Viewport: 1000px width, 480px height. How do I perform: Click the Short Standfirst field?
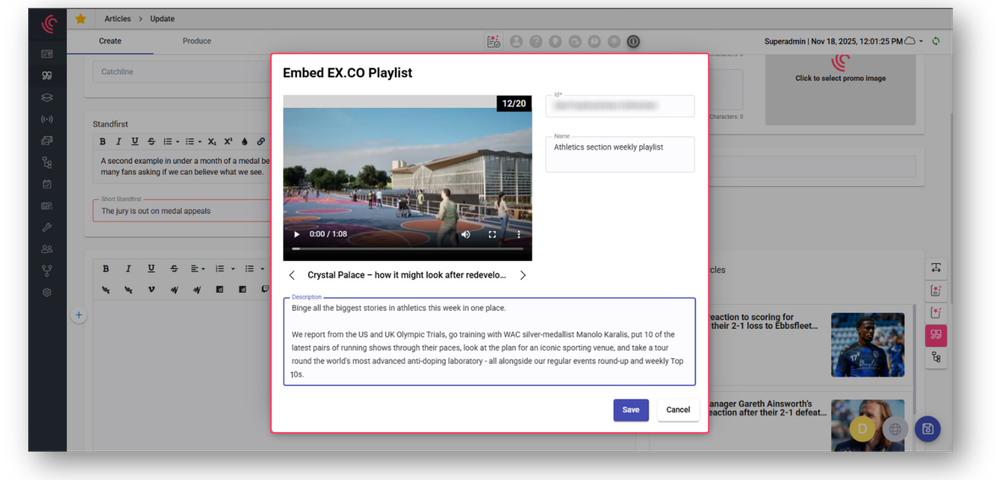click(x=183, y=210)
